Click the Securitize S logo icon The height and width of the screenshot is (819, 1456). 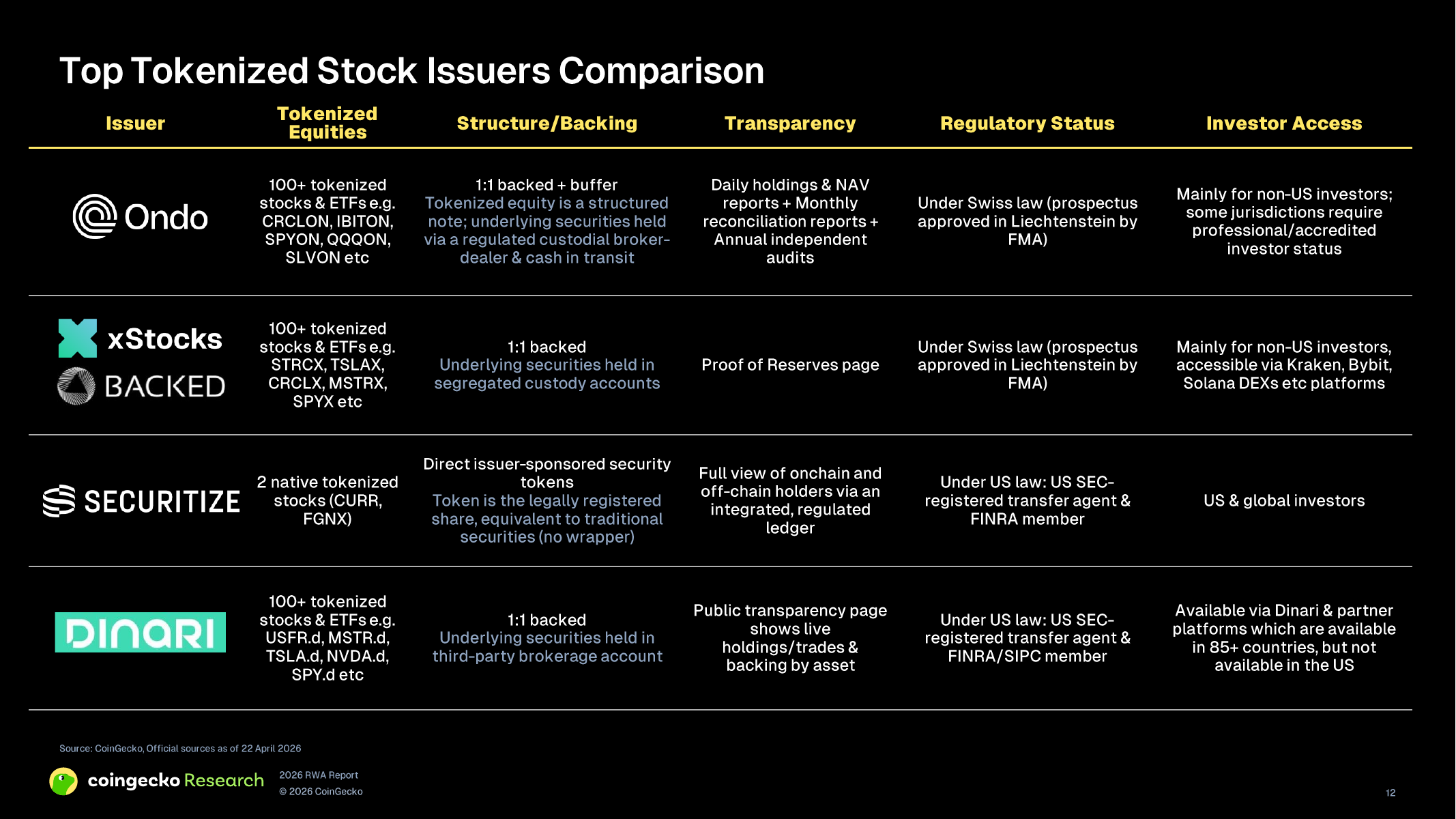click(59, 501)
